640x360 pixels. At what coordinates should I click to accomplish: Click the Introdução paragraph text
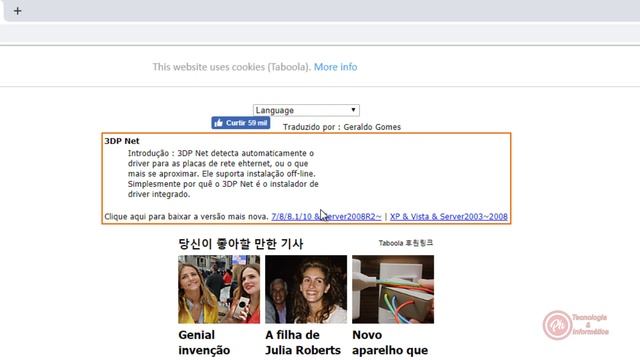click(223, 174)
